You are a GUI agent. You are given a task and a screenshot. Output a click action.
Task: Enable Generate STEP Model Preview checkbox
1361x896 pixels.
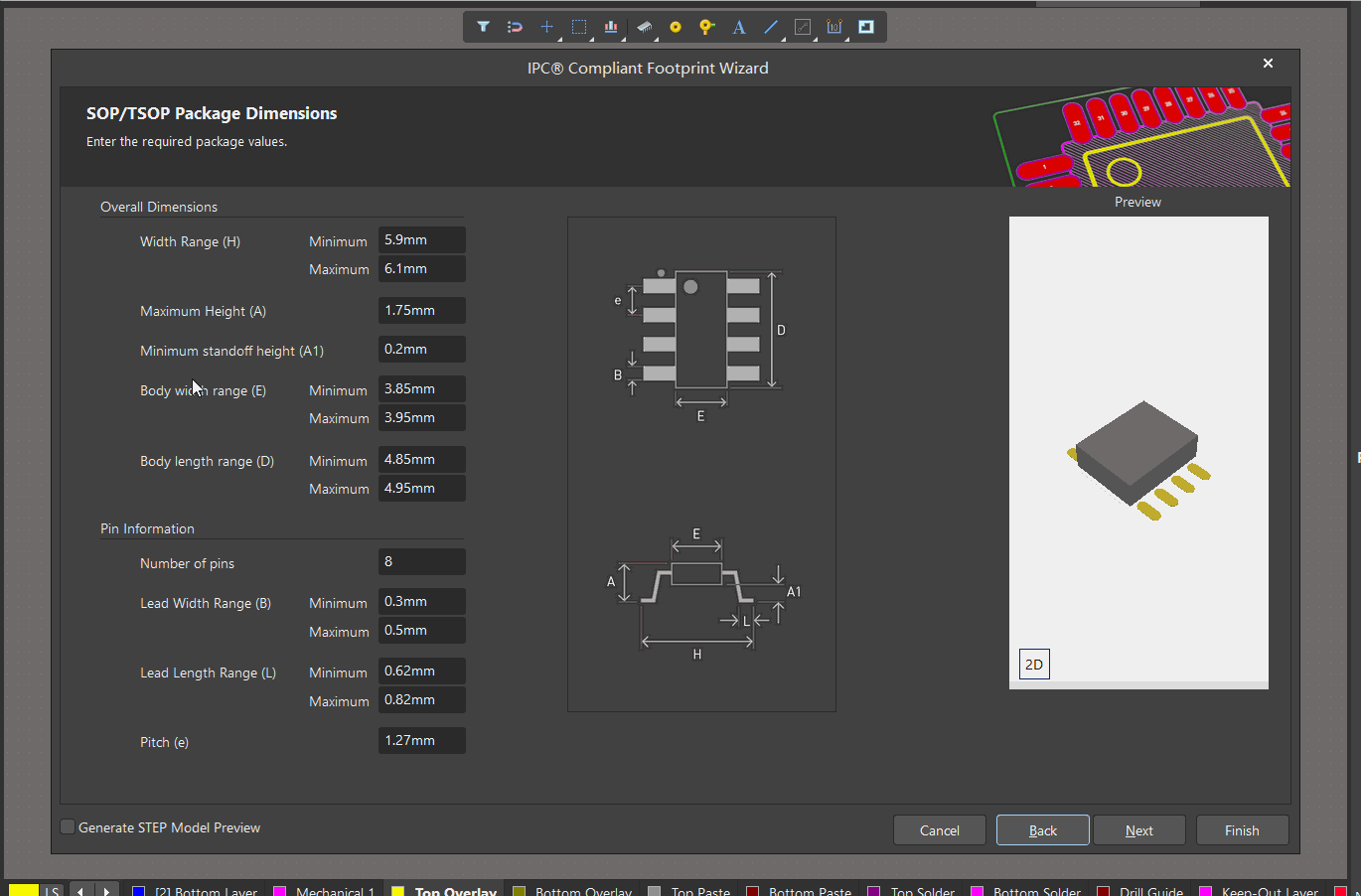(x=68, y=826)
